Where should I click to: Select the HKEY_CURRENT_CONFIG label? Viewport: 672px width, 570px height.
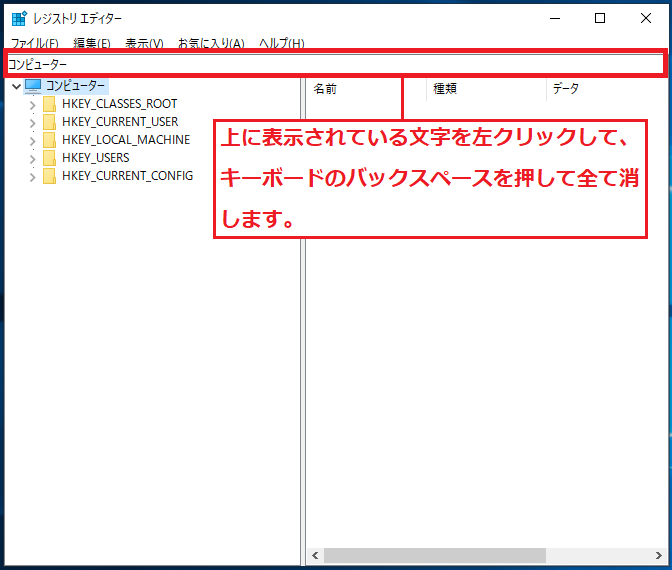point(127,176)
